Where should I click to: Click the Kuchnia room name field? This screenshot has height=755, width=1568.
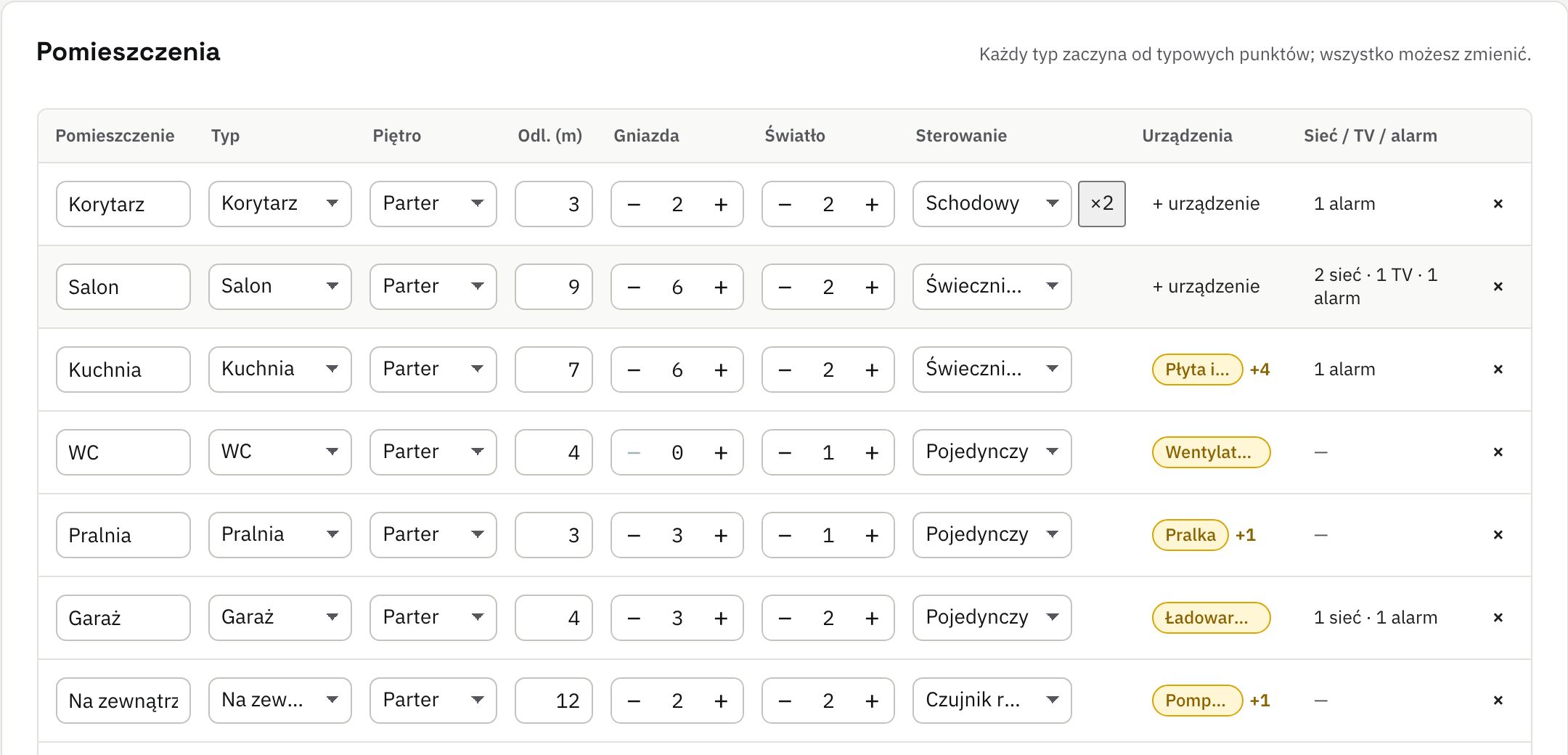pos(123,370)
